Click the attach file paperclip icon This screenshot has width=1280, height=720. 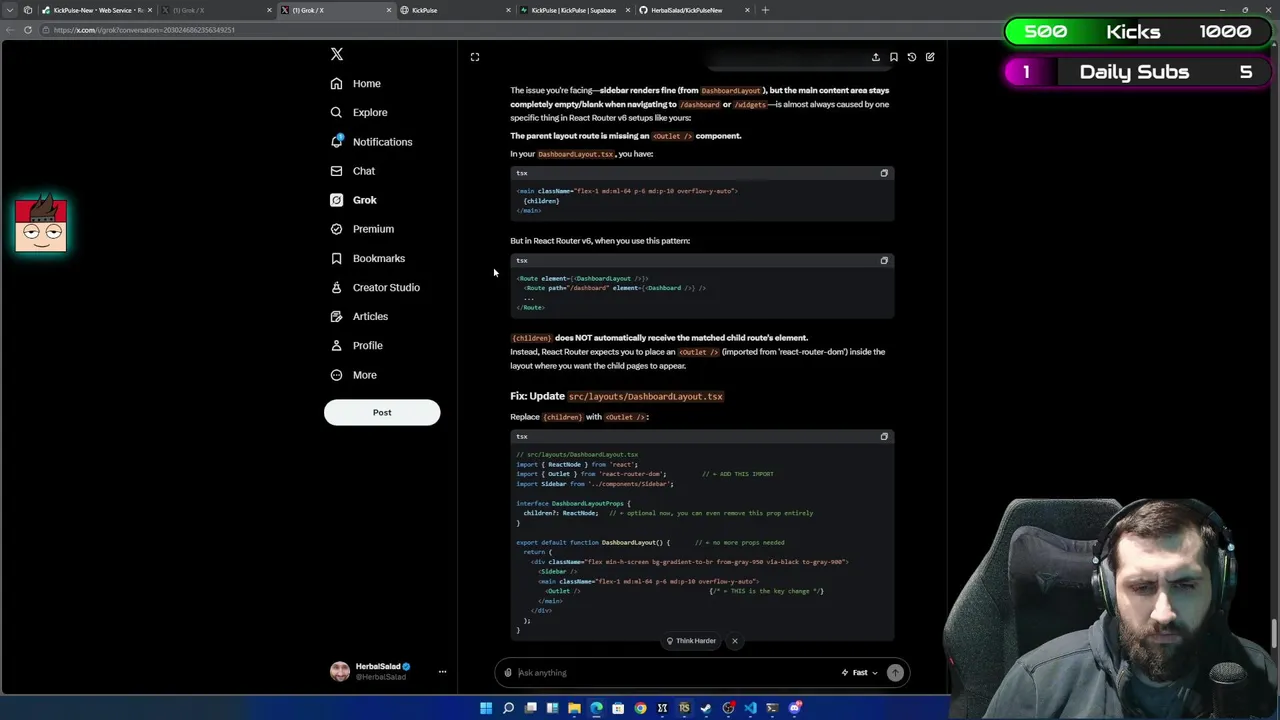tap(508, 673)
